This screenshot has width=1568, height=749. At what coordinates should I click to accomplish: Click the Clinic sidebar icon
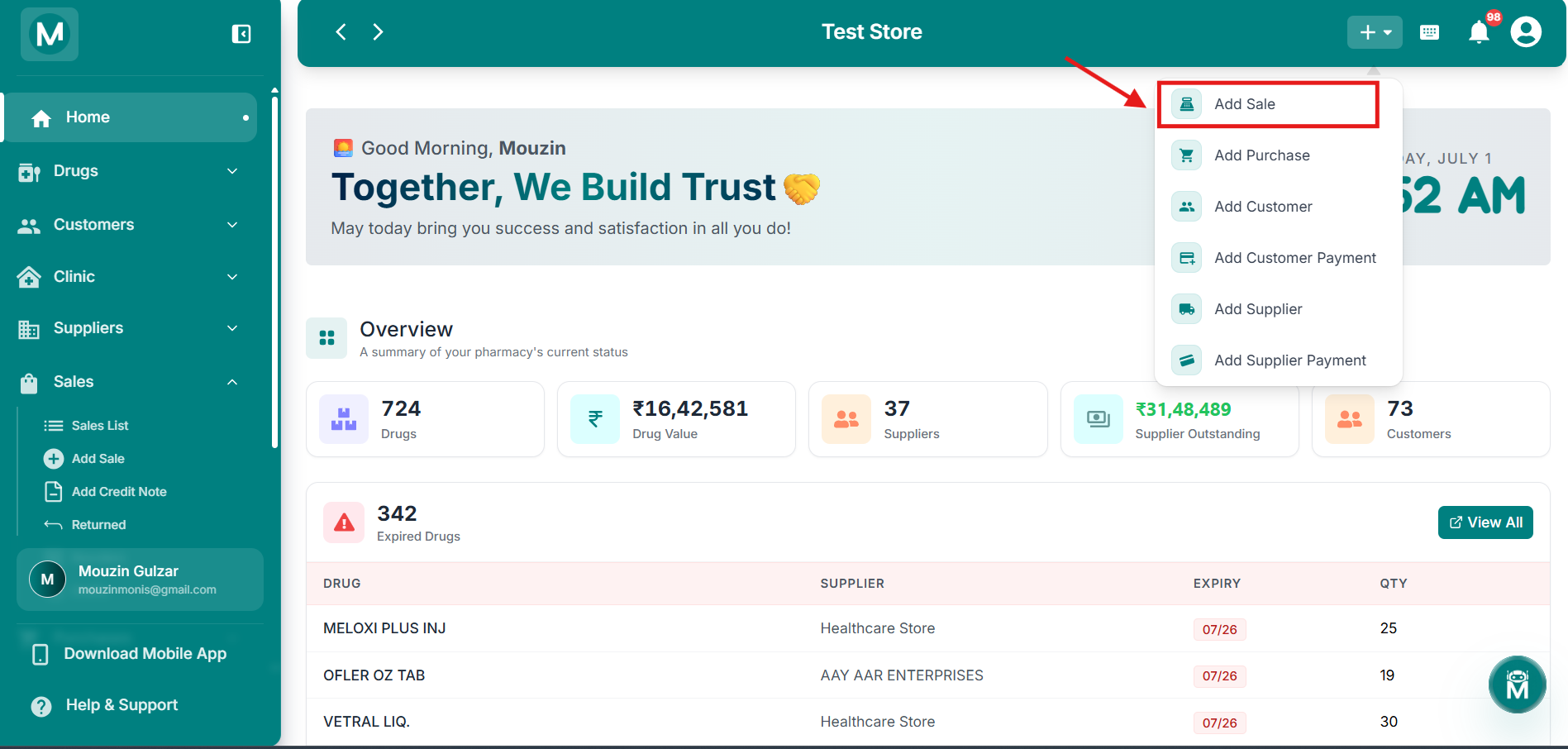click(29, 277)
